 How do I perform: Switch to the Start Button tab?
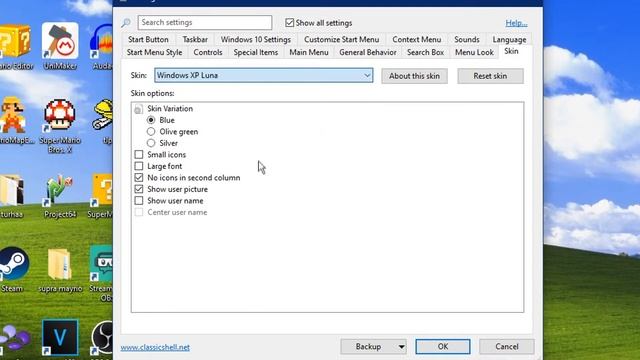coord(148,40)
